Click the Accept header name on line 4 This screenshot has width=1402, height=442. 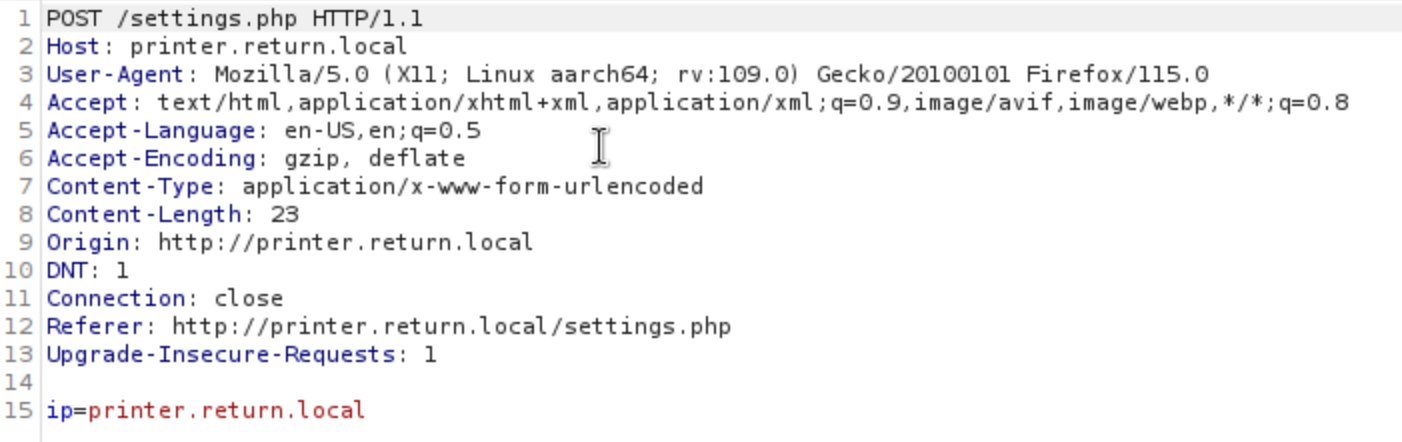(87, 102)
